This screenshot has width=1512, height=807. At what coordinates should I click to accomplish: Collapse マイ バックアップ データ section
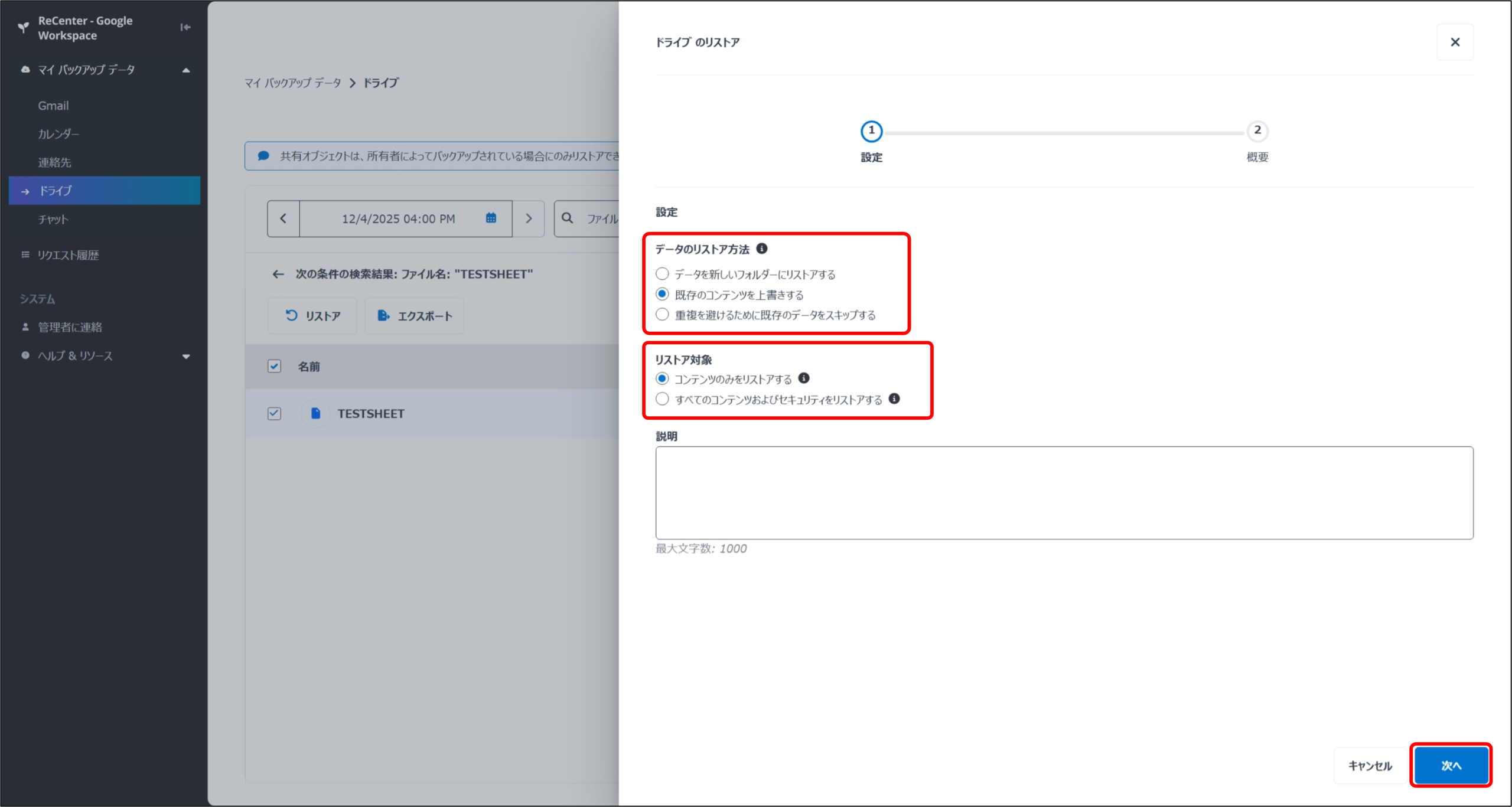click(186, 70)
